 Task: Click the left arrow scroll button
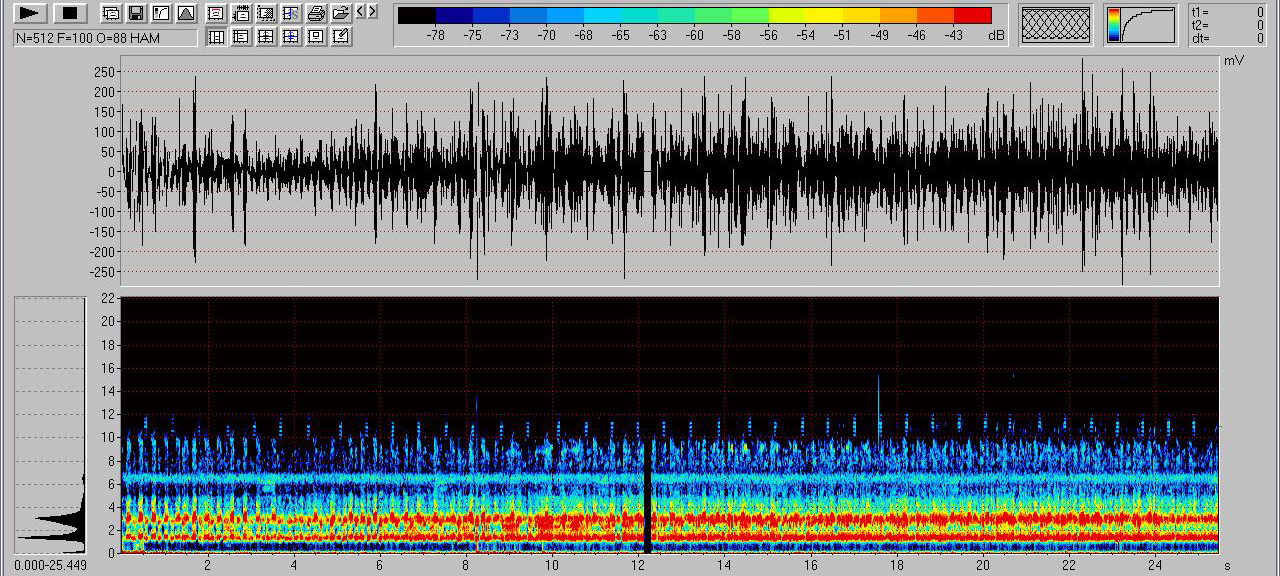pos(361,12)
